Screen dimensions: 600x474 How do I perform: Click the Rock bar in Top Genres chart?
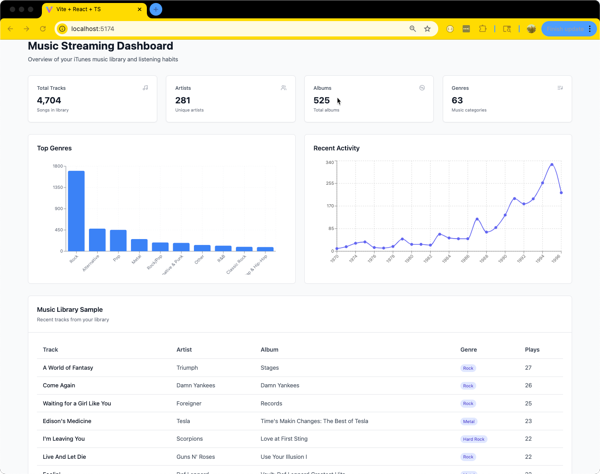pos(76,211)
